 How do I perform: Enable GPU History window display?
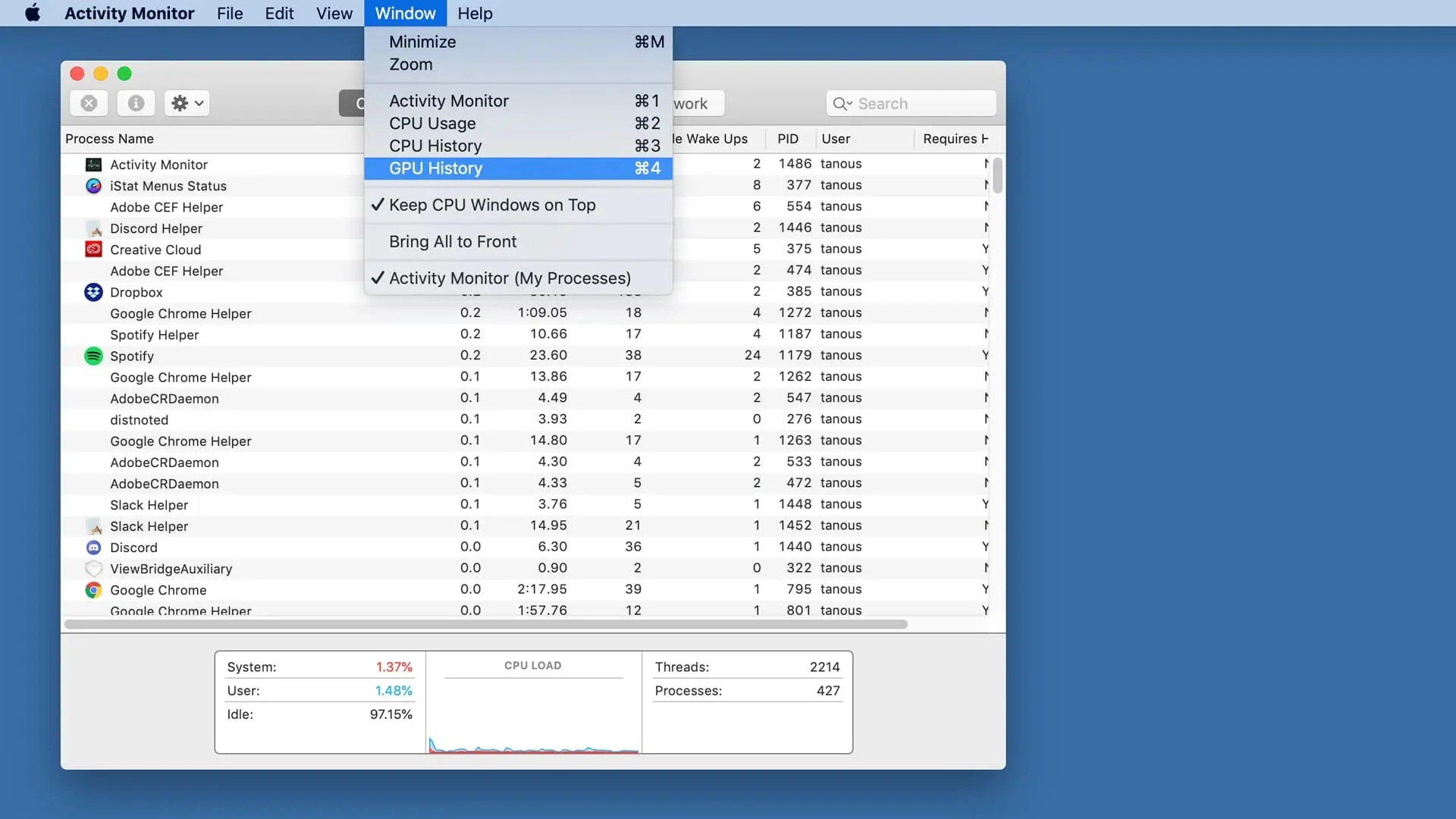coord(435,168)
